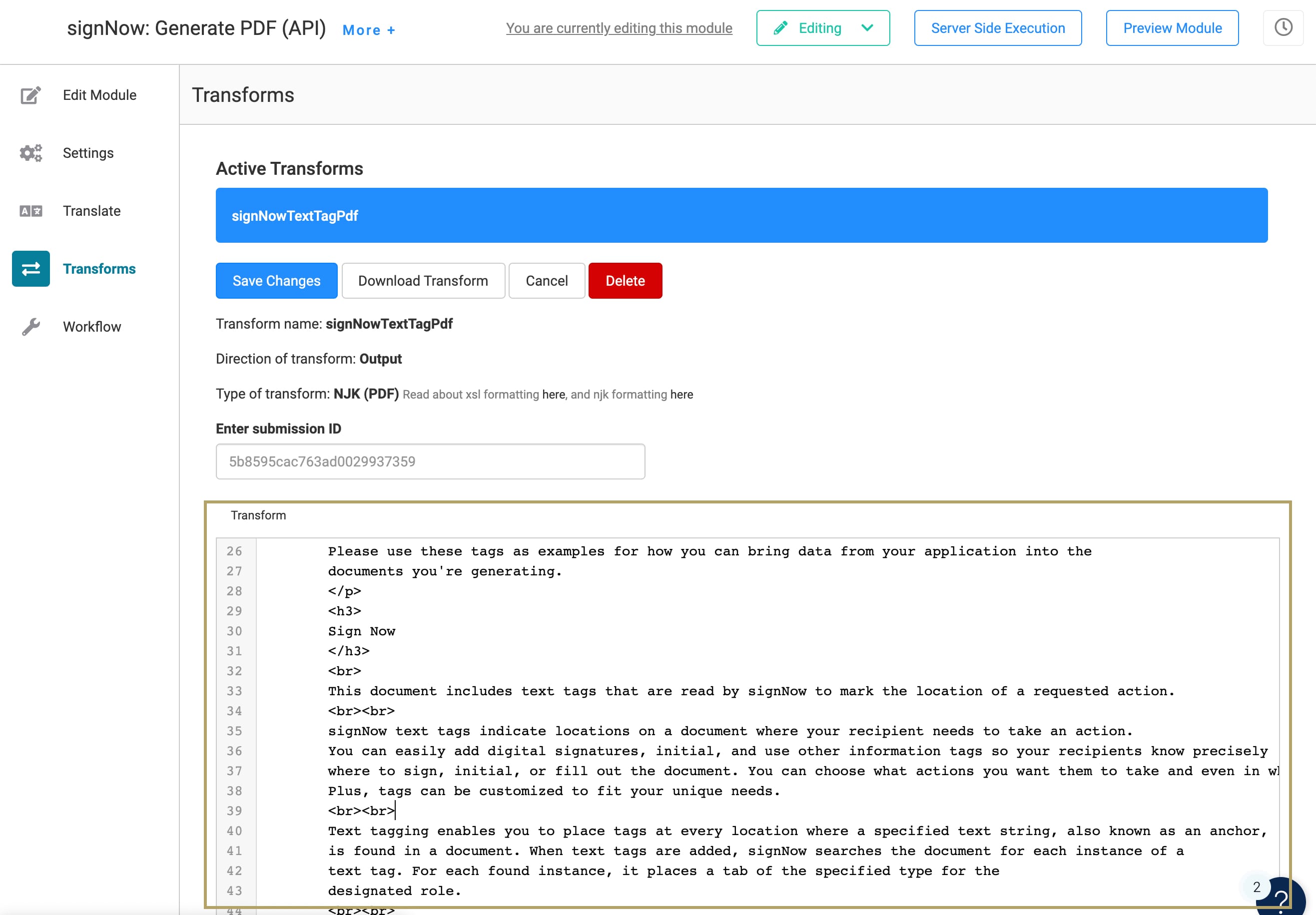Screen dimensions: 1316x915
Task: Click Server Side Execution button
Action: click(x=998, y=28)
